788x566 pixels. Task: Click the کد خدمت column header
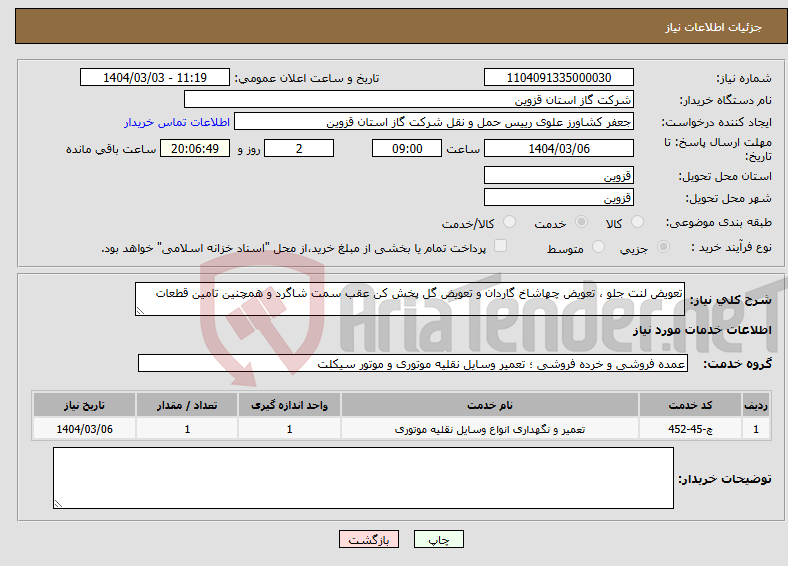pyautogui.click(x=691, y=405)
